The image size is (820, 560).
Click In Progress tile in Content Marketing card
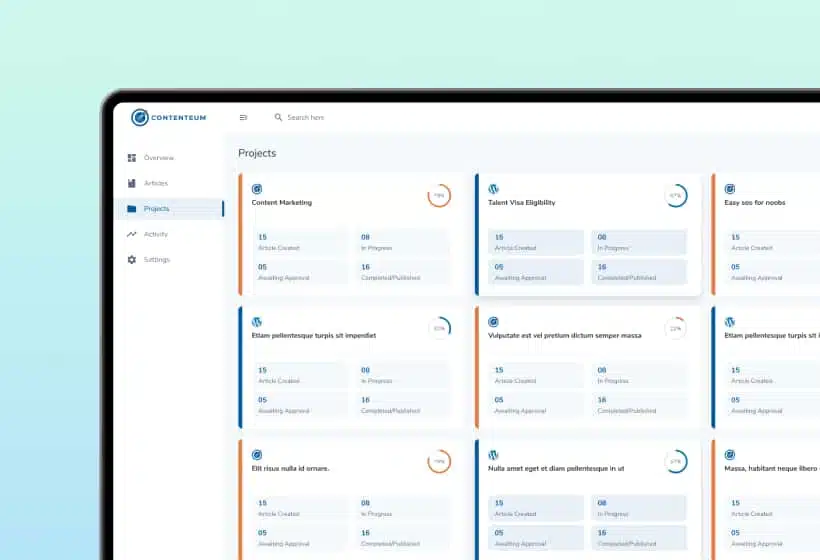coord(403,242)
